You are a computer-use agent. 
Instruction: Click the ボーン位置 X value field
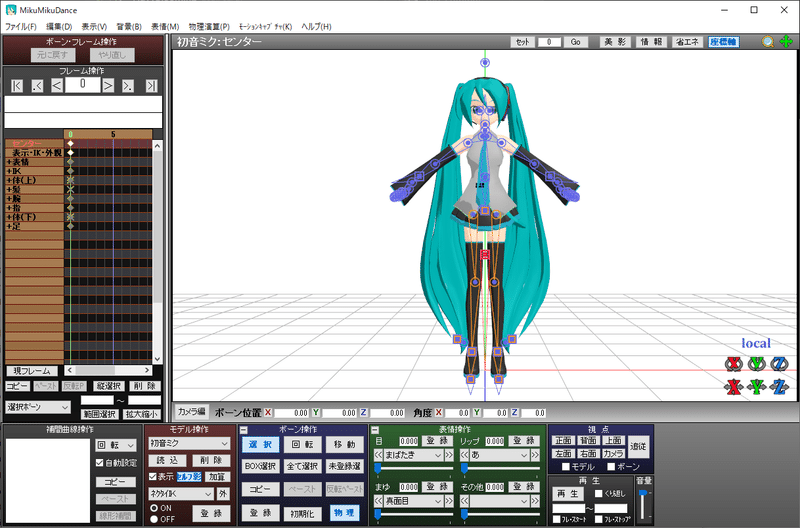pos(291,413)
